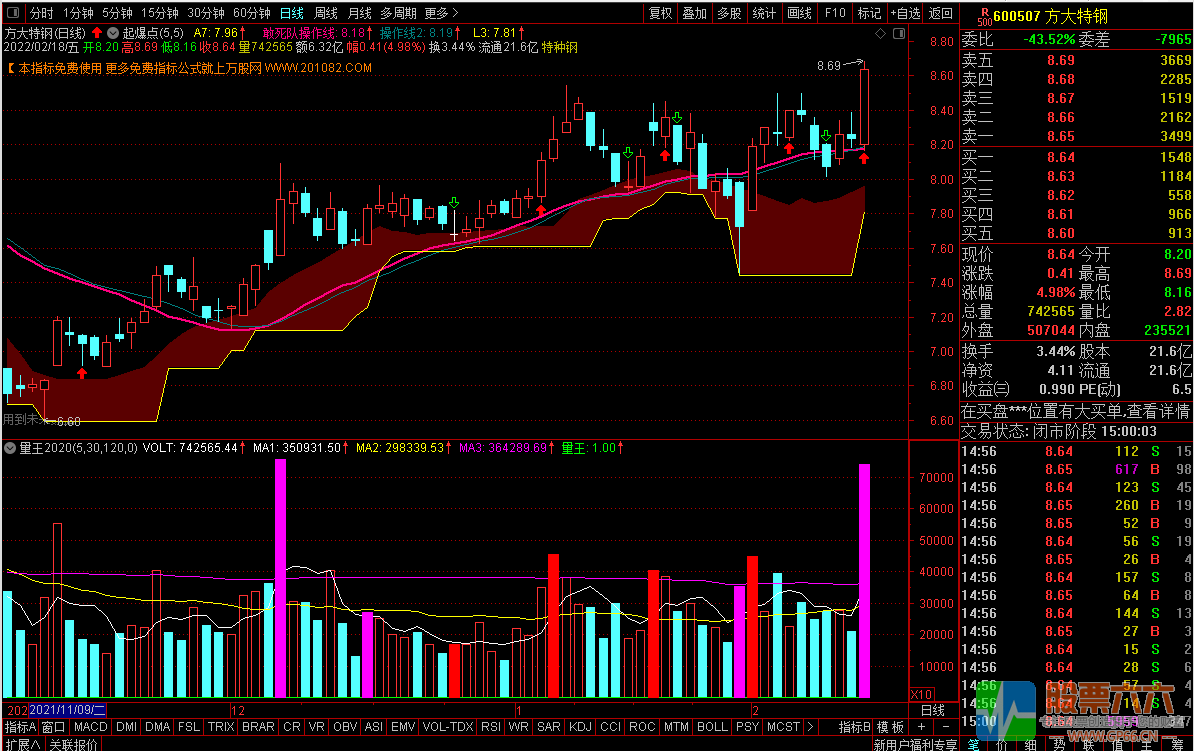
Task: Select the MACD indicator tab
Action: click(x=91, y=727)
